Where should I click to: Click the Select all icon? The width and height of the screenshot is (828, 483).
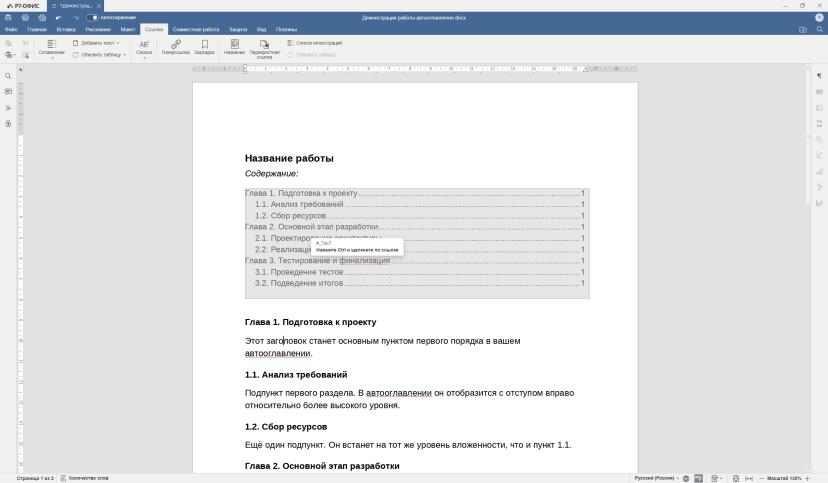[25, 55]
